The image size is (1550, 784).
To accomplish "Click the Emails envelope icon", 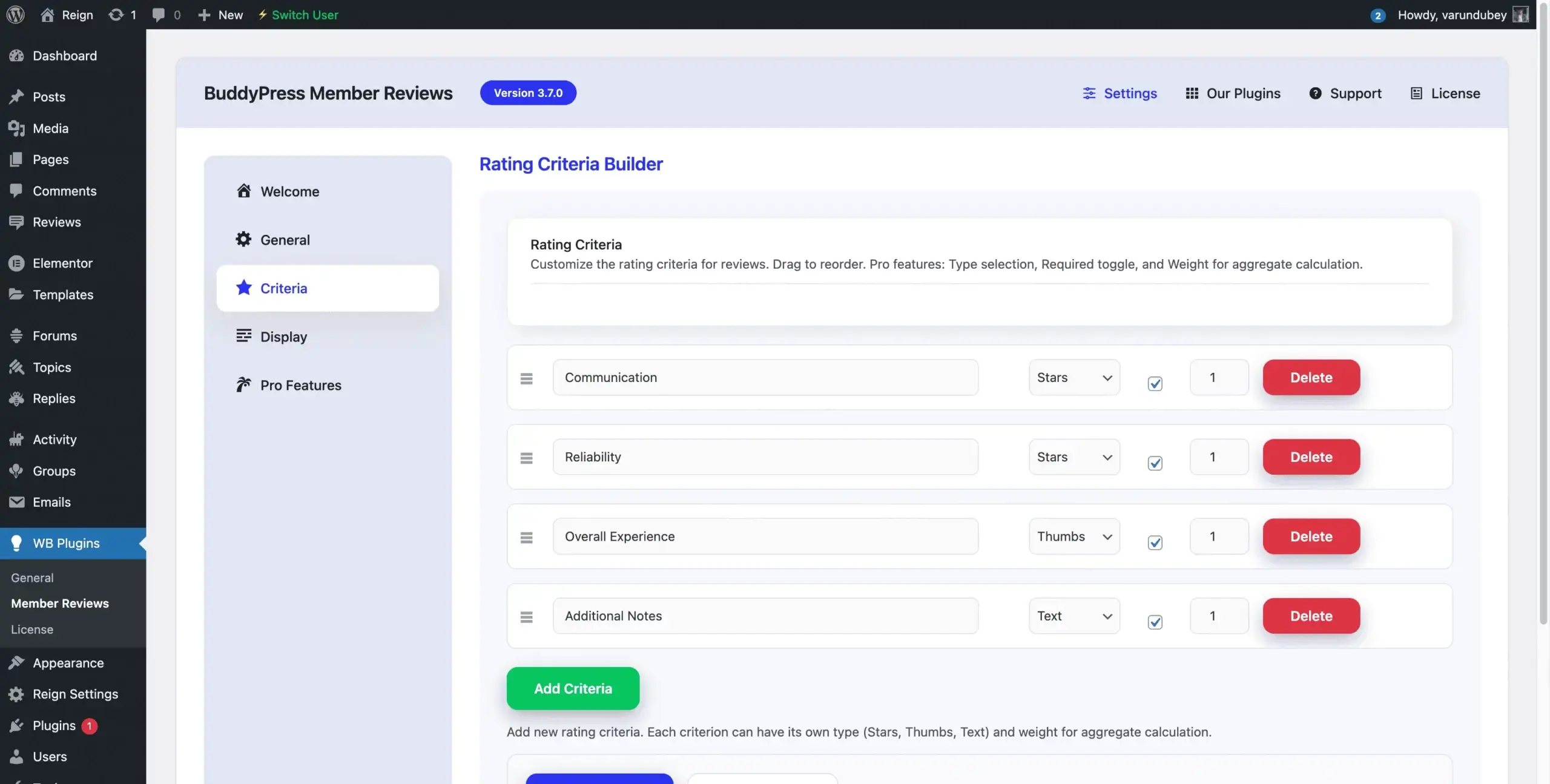I will (16, 502).
